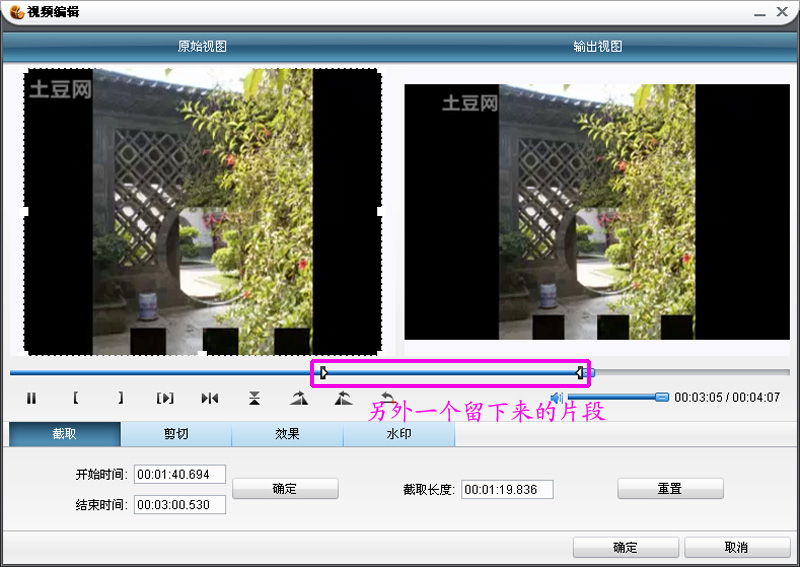Viewport: 800px width, 567px height.
Task: Switch to the 截取 tab
Action: (x=64, y=434)
